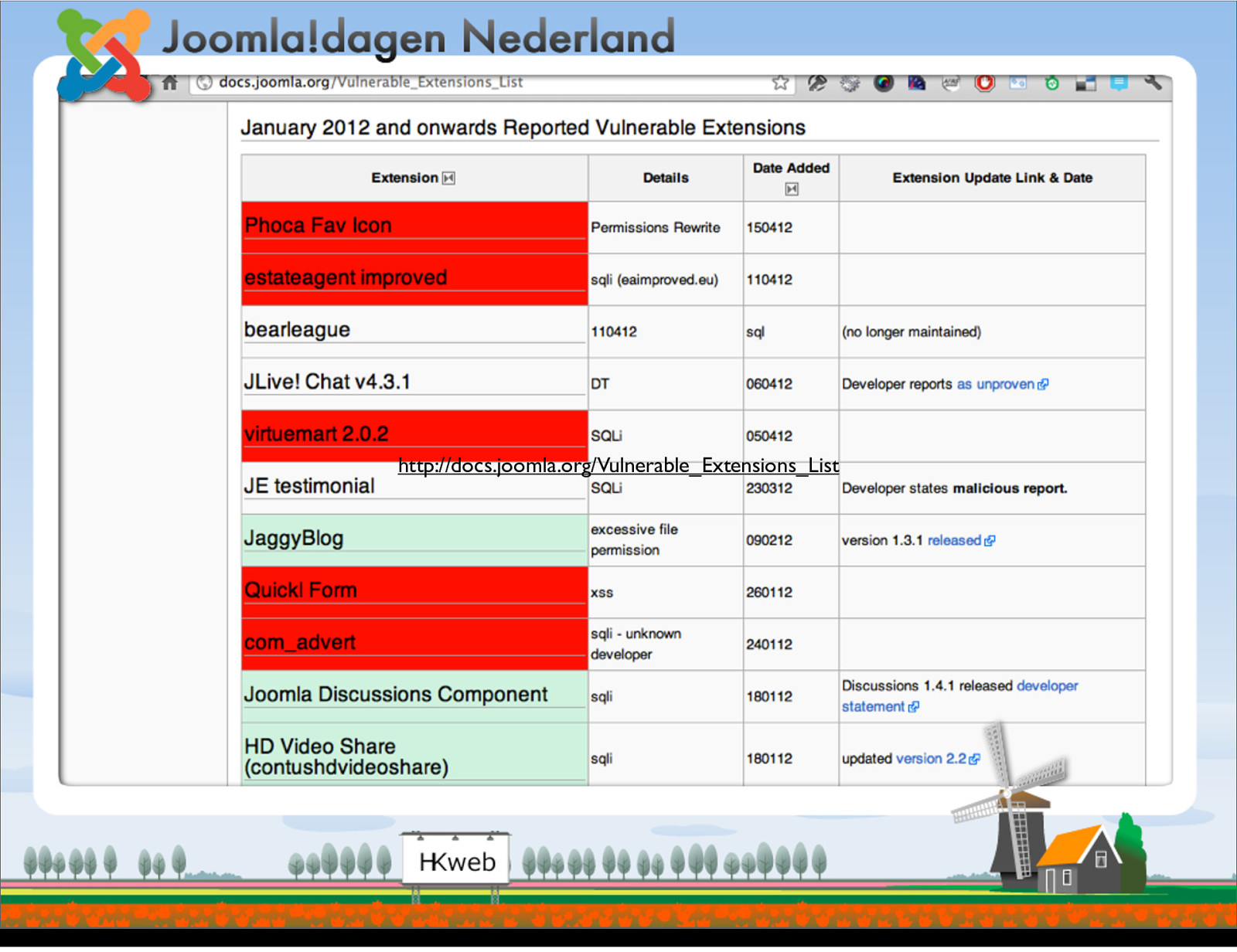Open the black-white squares extension icon
The height and width of the screenshot is (952, 1237).
tap(1085, 83)
